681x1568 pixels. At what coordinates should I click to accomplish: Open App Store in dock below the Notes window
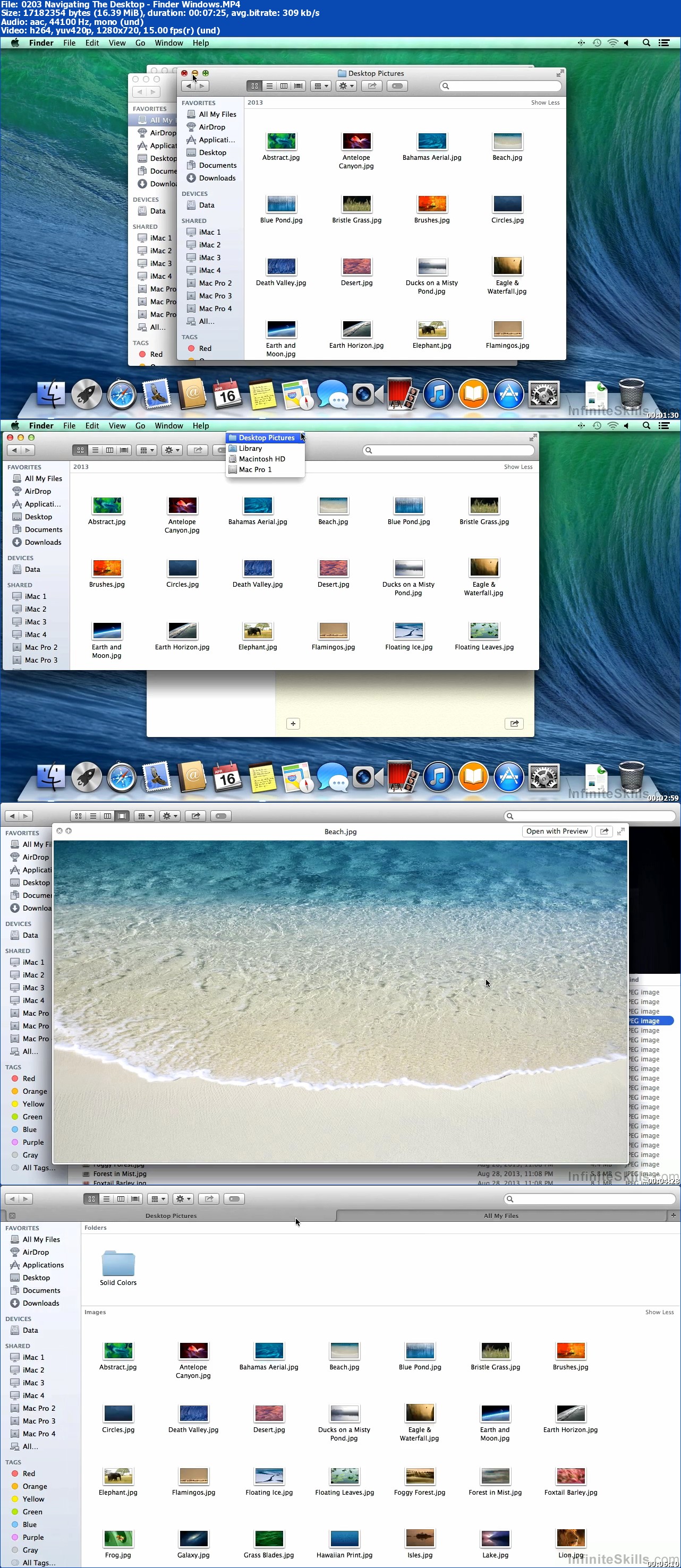(508, 777)
